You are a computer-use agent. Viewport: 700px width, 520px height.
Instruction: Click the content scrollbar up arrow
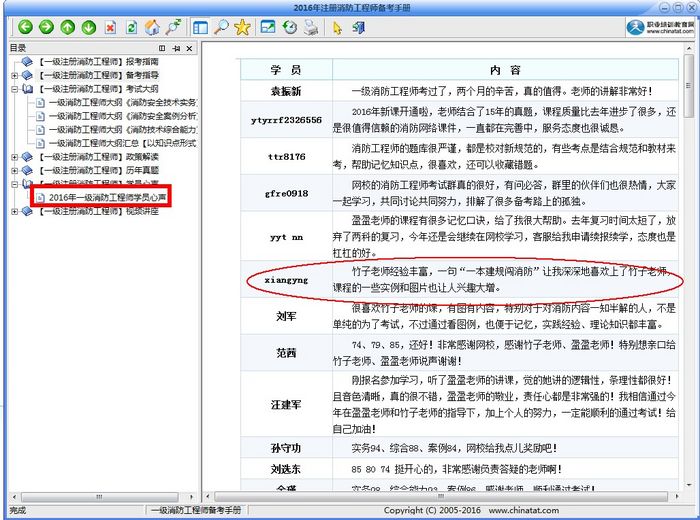tap(689, 47)
